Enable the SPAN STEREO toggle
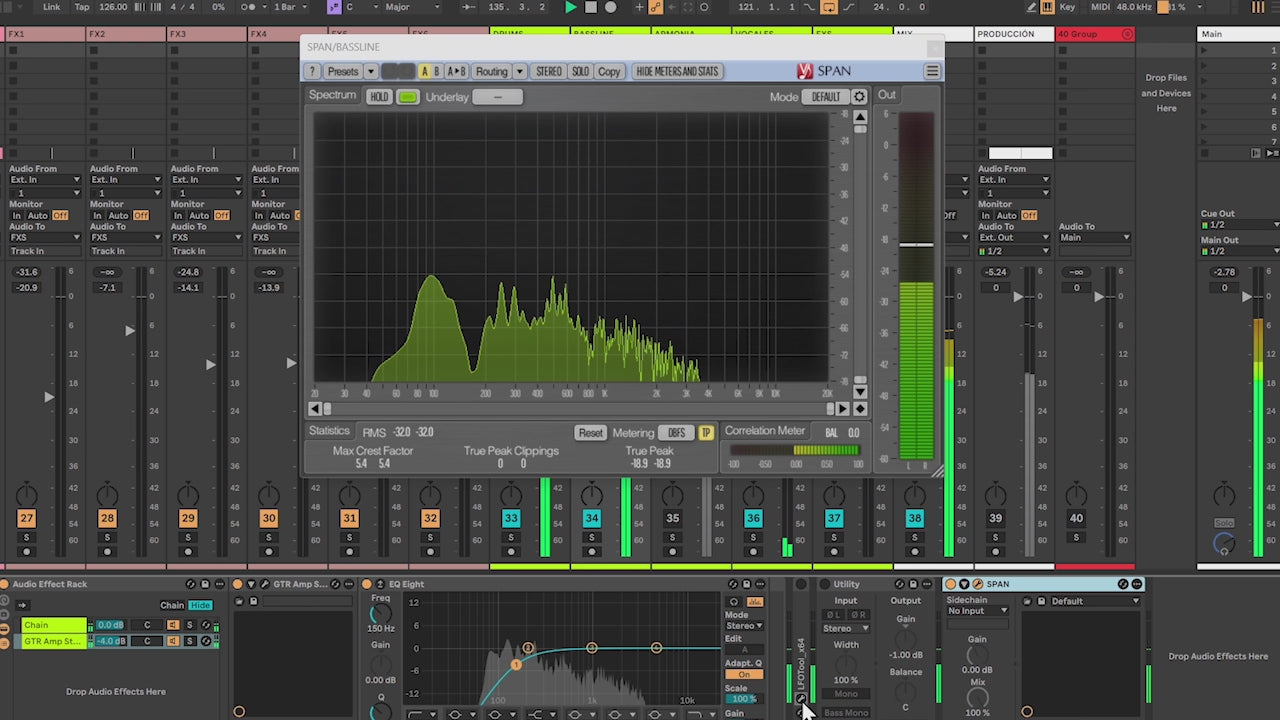The height and width of the screenshot is (720, 1280). [x=549, y=71]
